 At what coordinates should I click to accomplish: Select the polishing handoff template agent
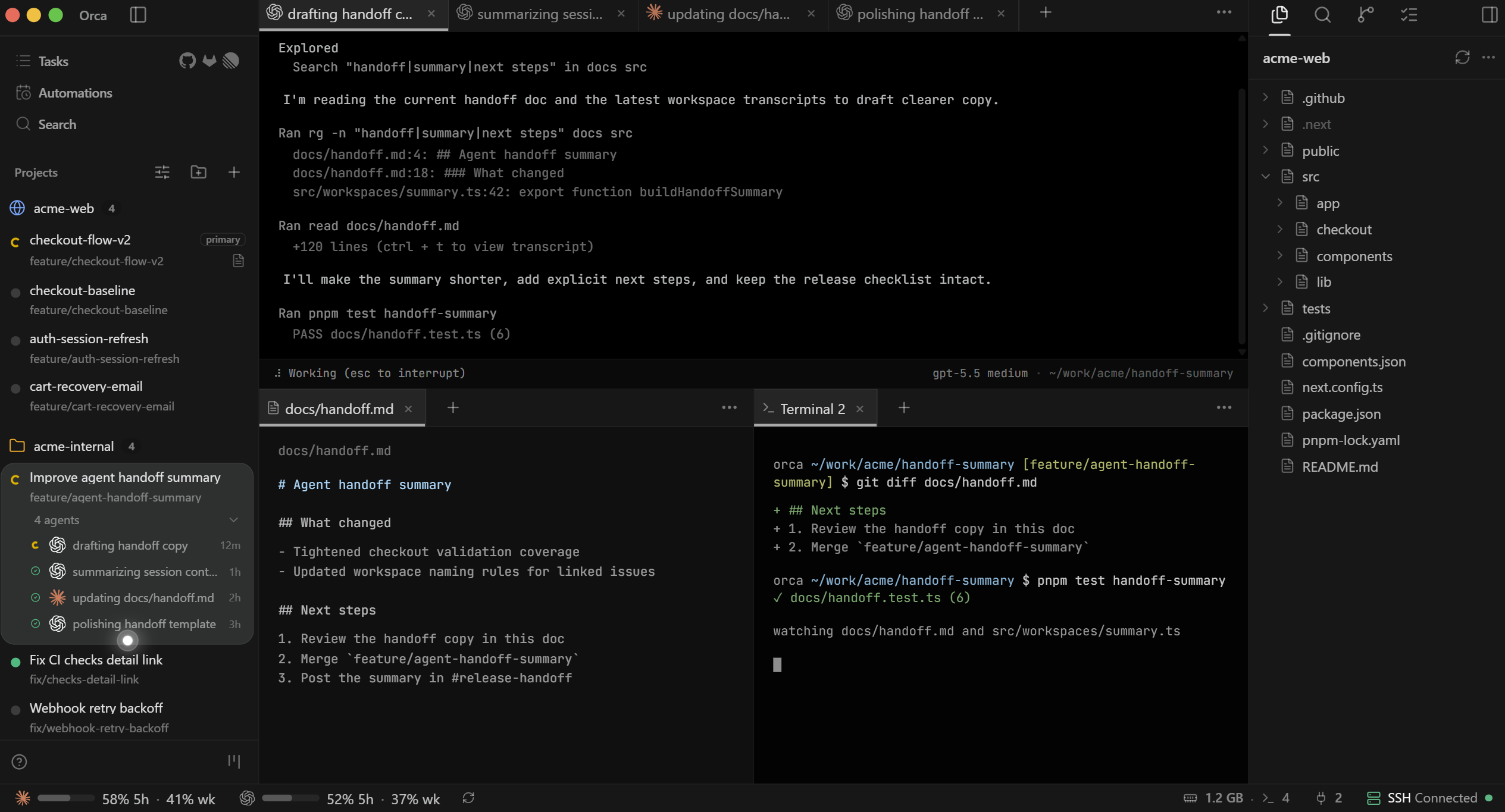coord(137,624)
